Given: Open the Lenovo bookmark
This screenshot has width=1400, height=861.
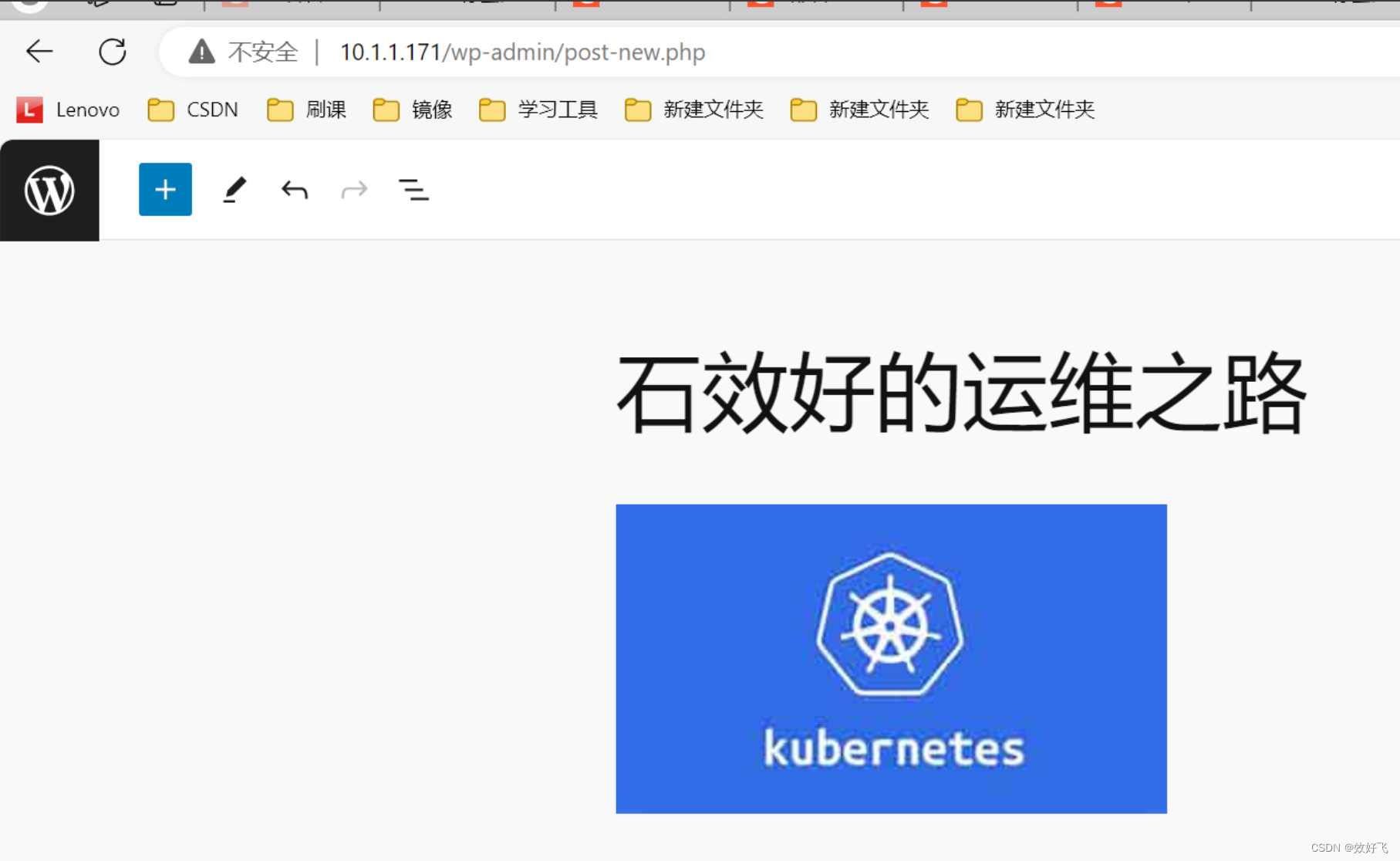Looking at the screenshot, I should click(69, 110).
